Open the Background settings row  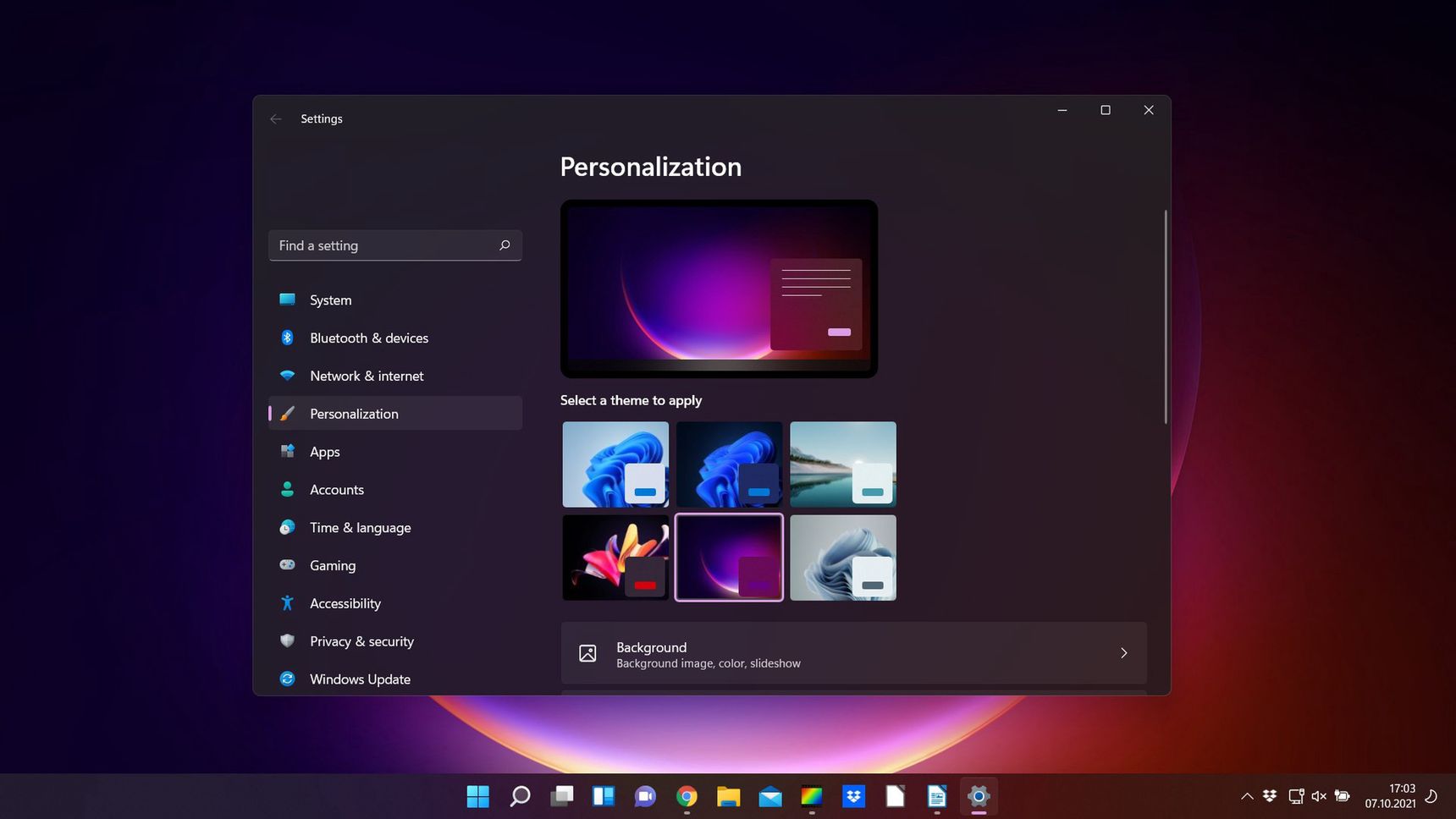pos(853,653)
